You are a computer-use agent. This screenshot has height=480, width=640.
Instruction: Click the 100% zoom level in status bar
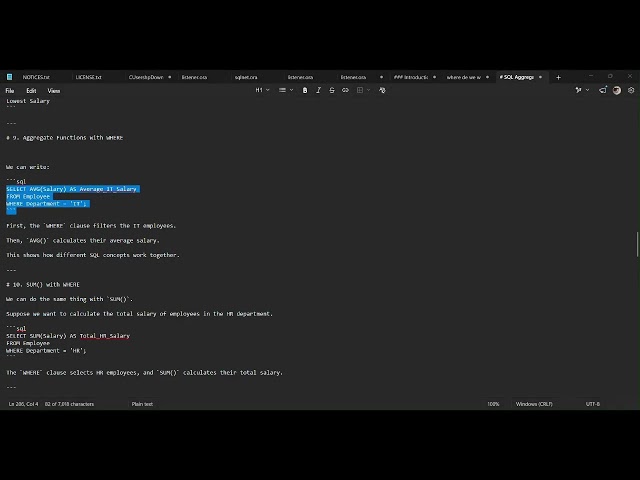493,404
